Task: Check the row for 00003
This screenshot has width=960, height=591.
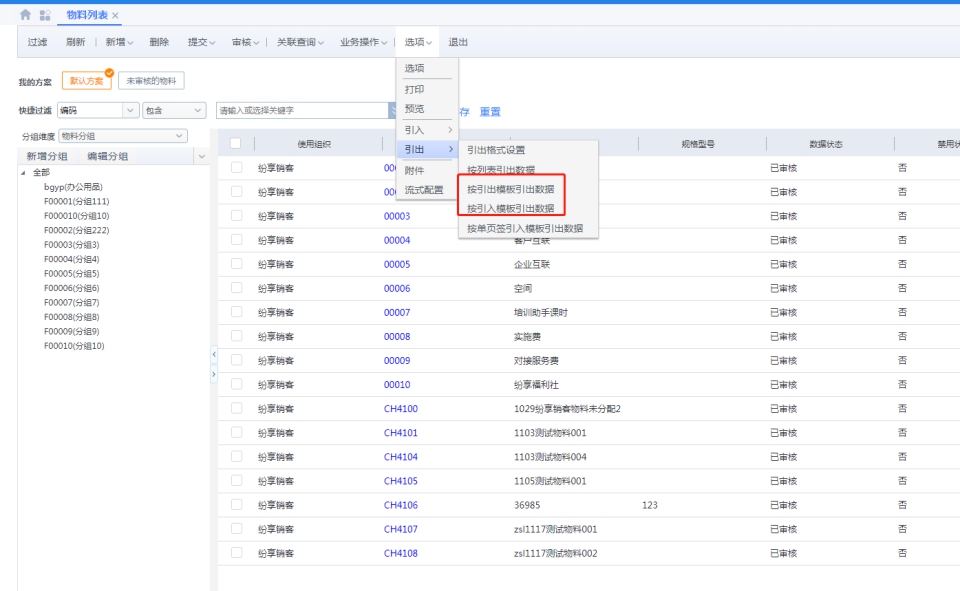Action: [x=236, y=216]
